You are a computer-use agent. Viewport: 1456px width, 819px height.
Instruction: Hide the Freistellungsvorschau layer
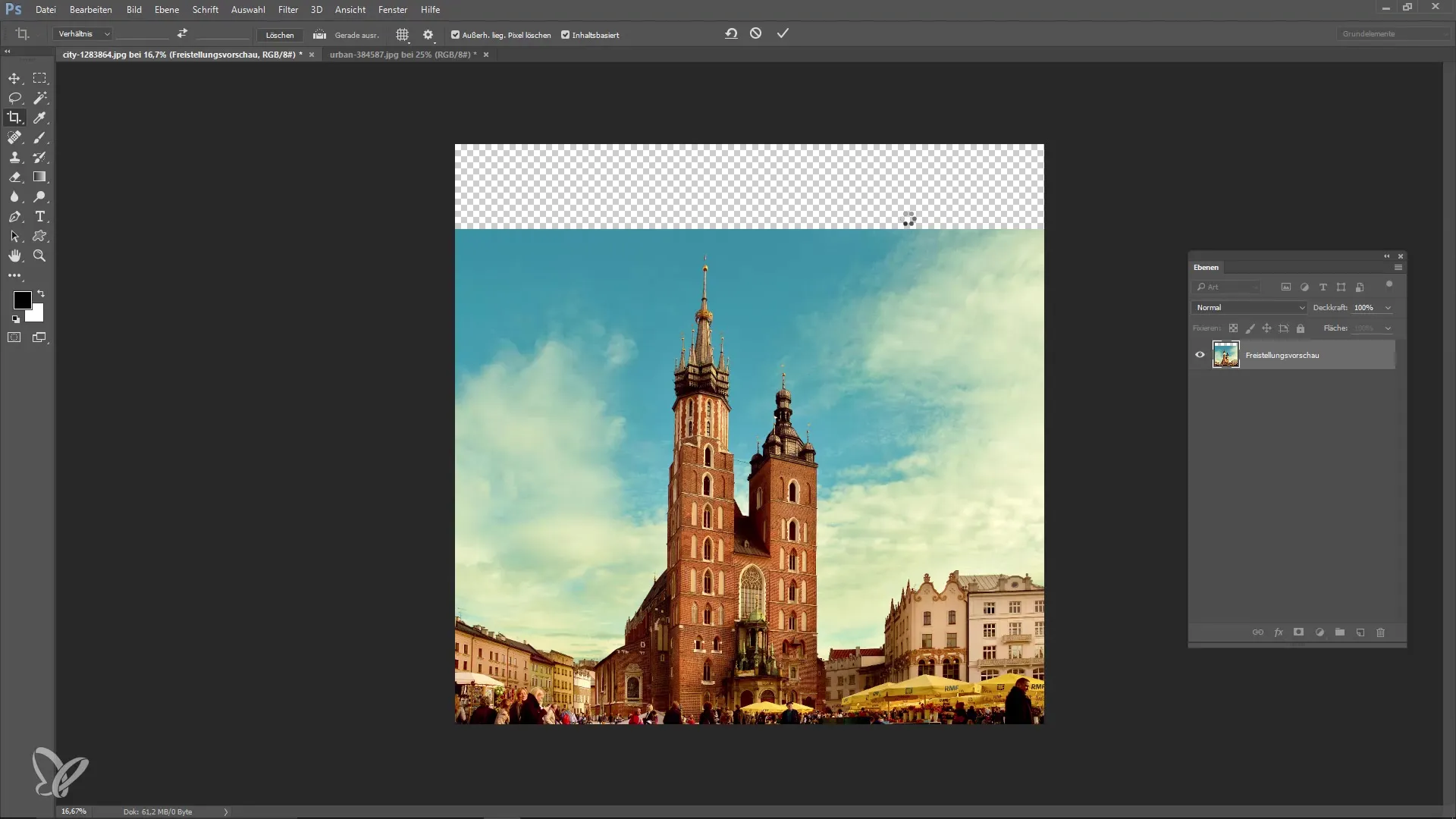[1200, 355]
